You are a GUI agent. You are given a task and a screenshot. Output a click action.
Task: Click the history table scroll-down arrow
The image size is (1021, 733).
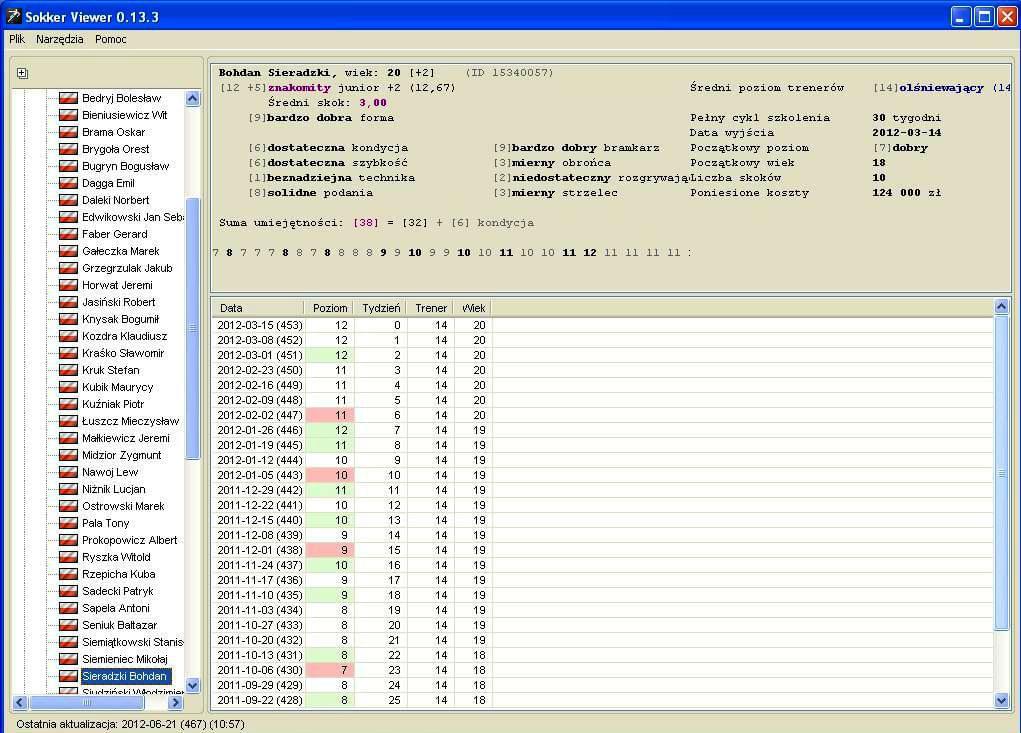(x=1001, y=700)
